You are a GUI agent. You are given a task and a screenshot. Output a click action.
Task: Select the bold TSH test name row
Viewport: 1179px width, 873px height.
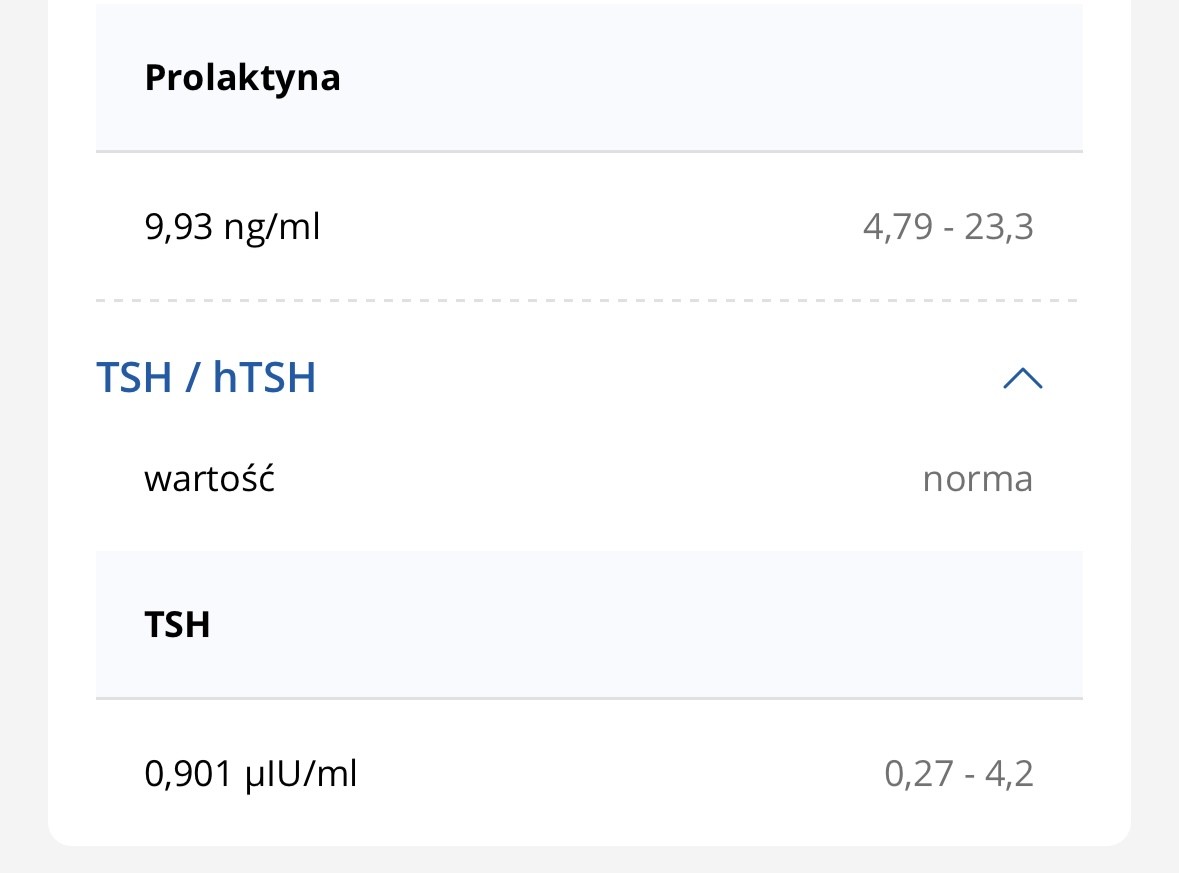(177, 625)
